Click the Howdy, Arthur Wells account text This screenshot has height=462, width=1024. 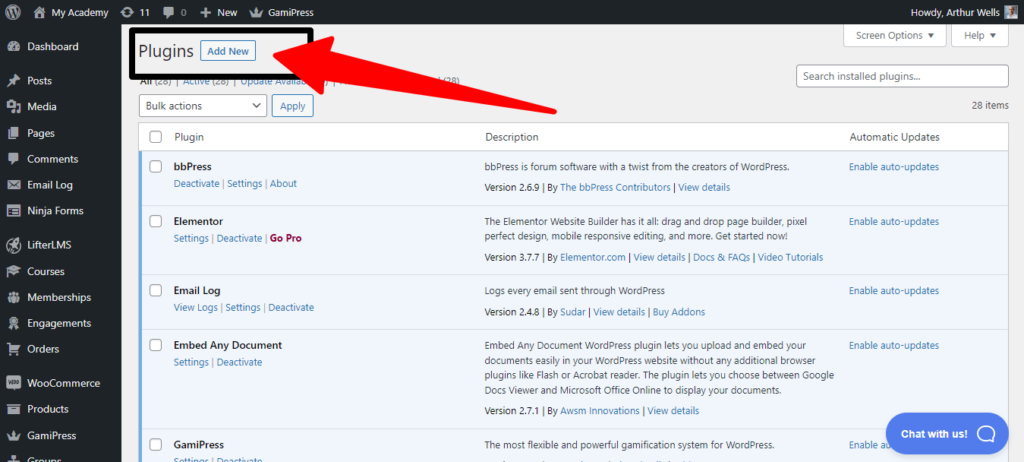pyautogui.click(x=954, y=12)
